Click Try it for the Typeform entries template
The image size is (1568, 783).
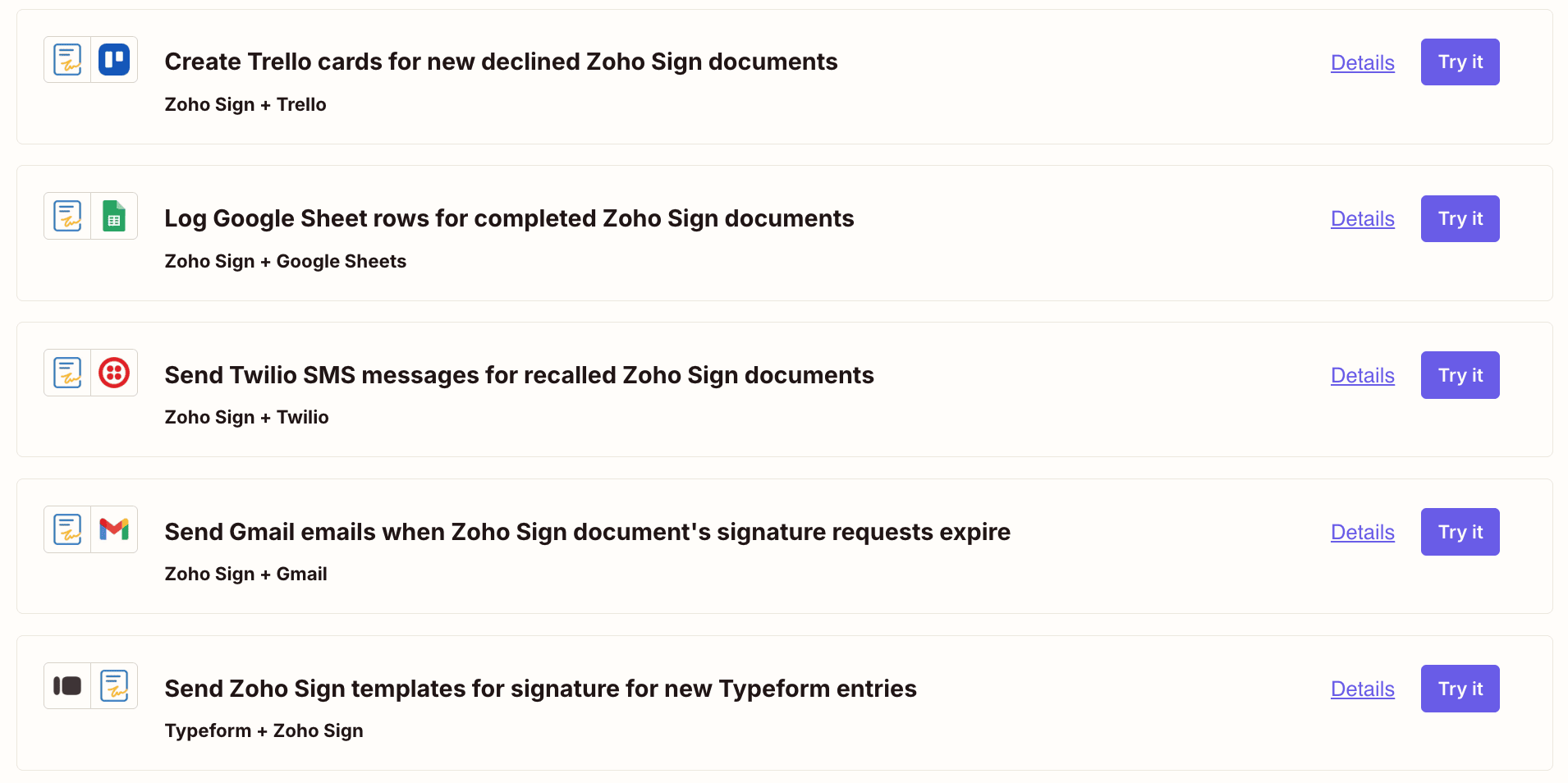click(1460, 689)
